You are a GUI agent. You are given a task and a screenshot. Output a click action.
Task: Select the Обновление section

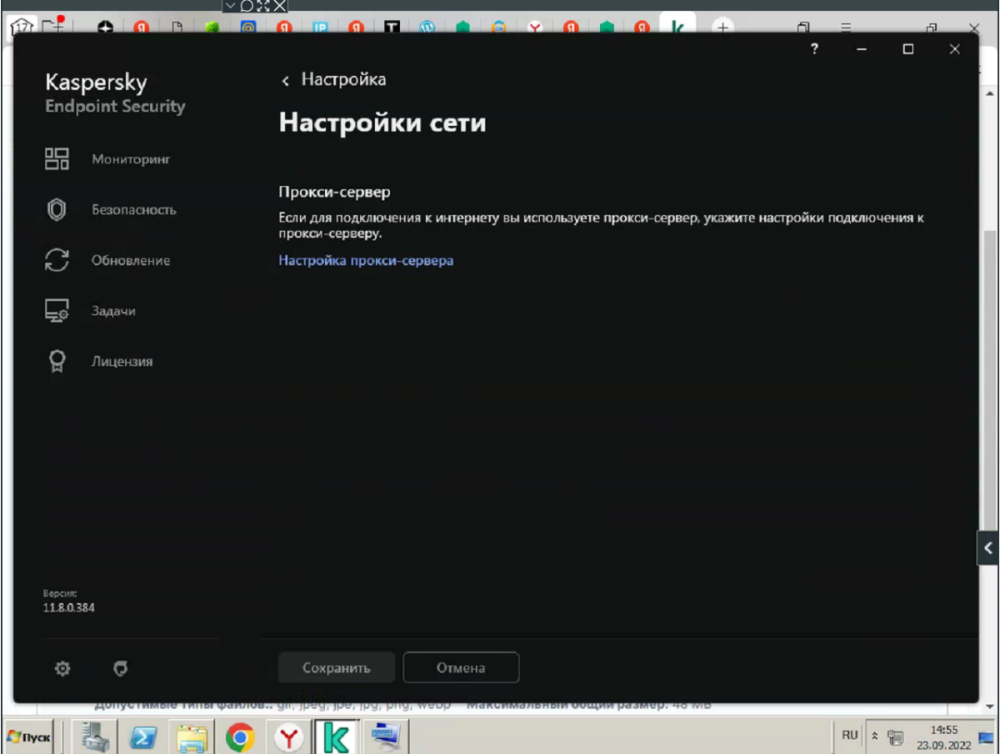click(132, 259)
